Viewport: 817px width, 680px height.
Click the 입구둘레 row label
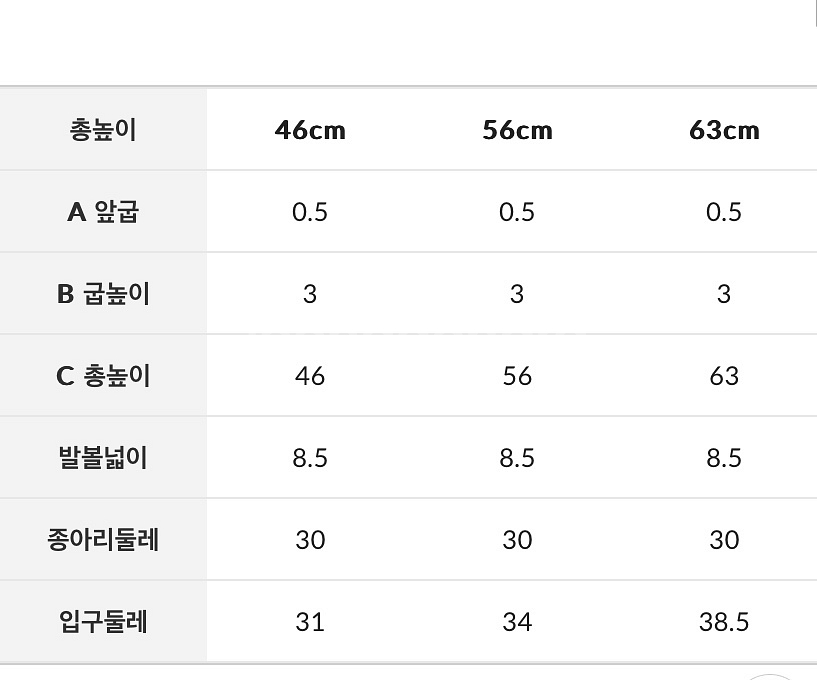(103, 622)
